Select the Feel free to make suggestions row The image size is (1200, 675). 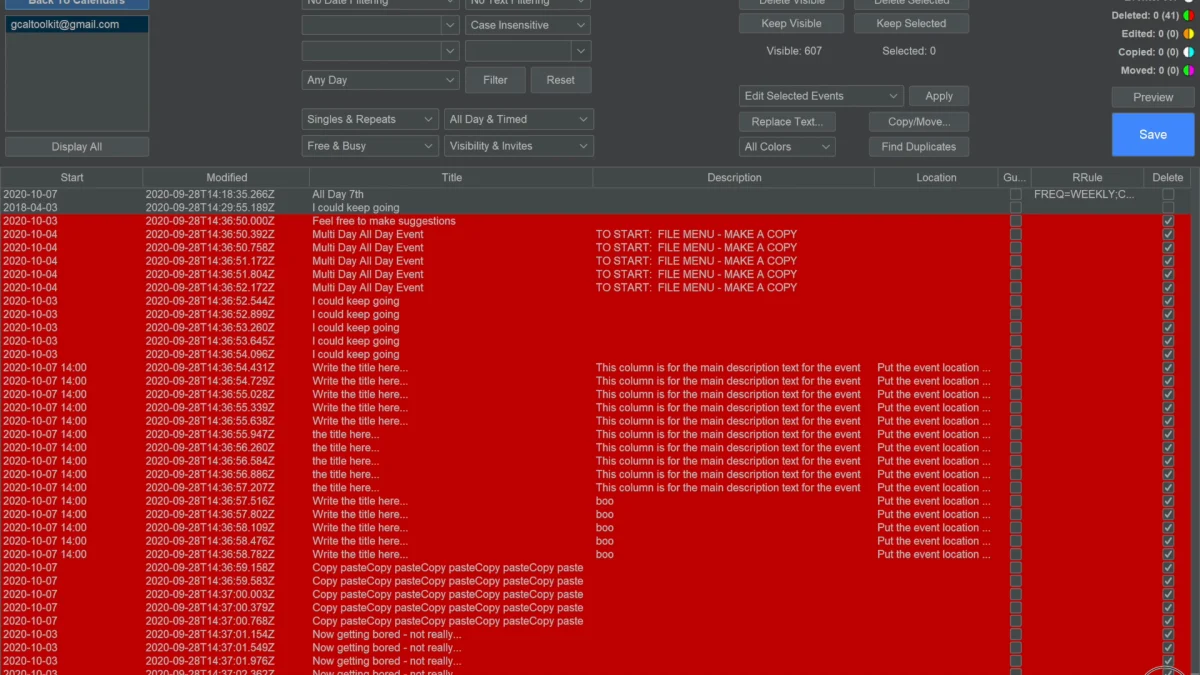point(595,221)
